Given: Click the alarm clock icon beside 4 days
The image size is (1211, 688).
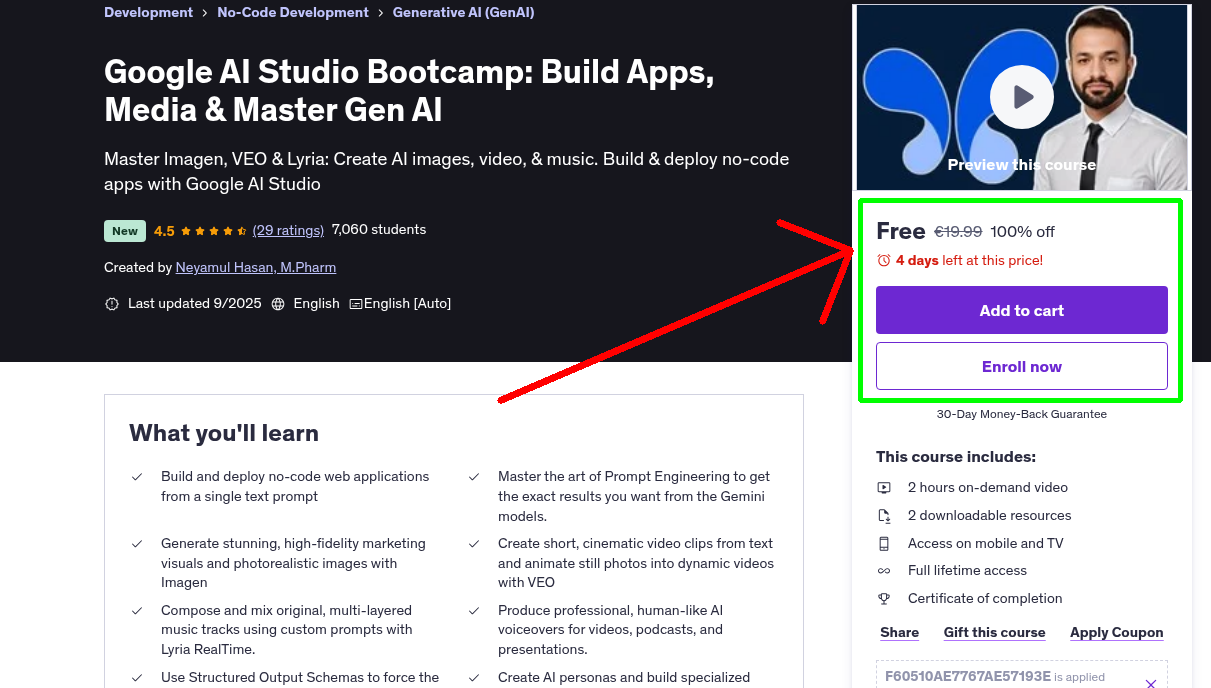Looking at the screenshot, I should (x=883, y=261).
